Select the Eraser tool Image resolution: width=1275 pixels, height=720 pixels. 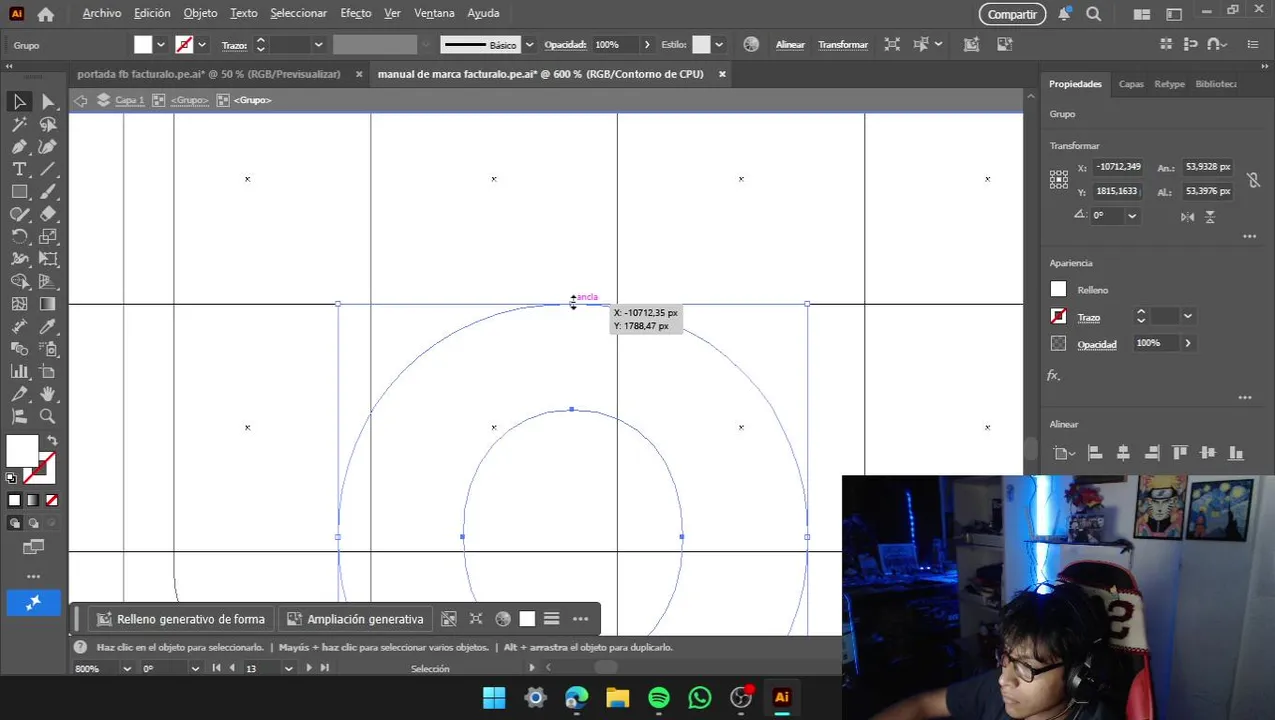48,214
